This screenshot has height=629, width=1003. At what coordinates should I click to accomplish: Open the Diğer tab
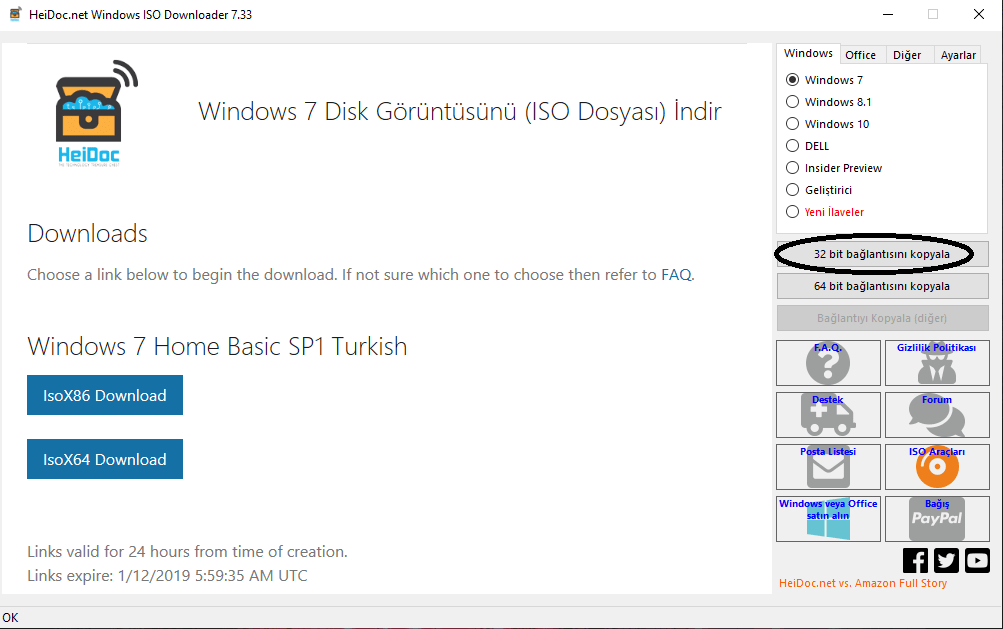(907, 55)
